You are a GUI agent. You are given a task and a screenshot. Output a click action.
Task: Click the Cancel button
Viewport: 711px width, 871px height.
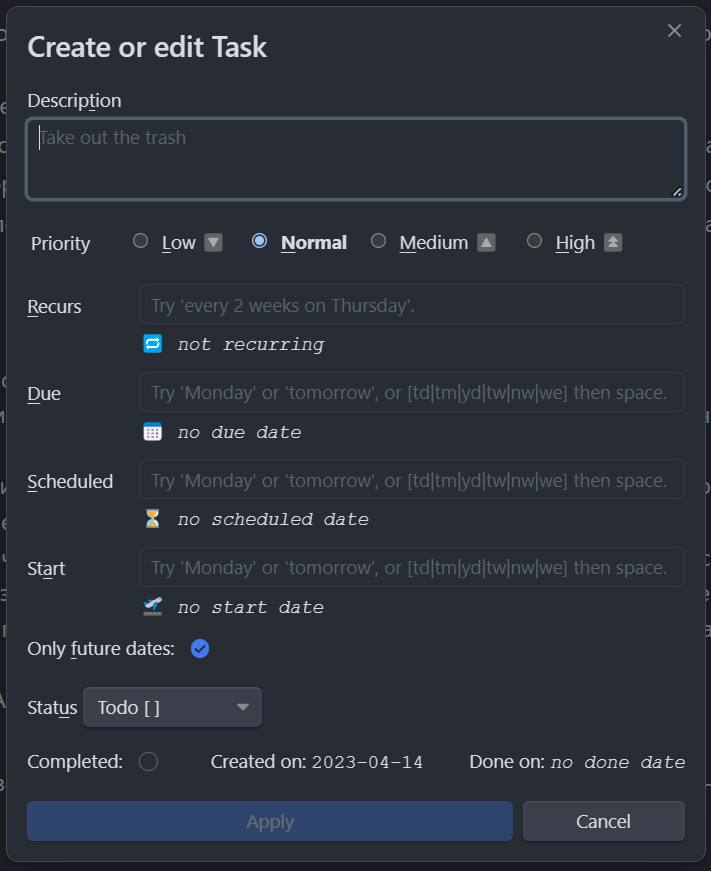point(603,821)
